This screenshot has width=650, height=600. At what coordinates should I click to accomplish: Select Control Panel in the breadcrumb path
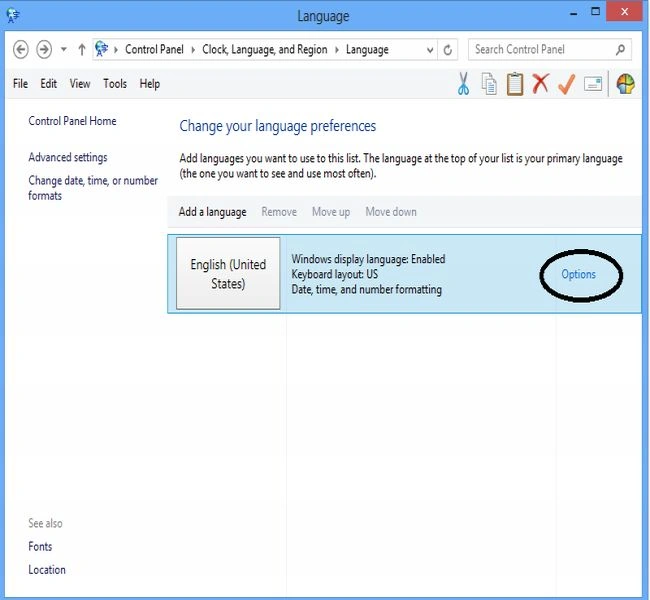(x=154, y=49)
